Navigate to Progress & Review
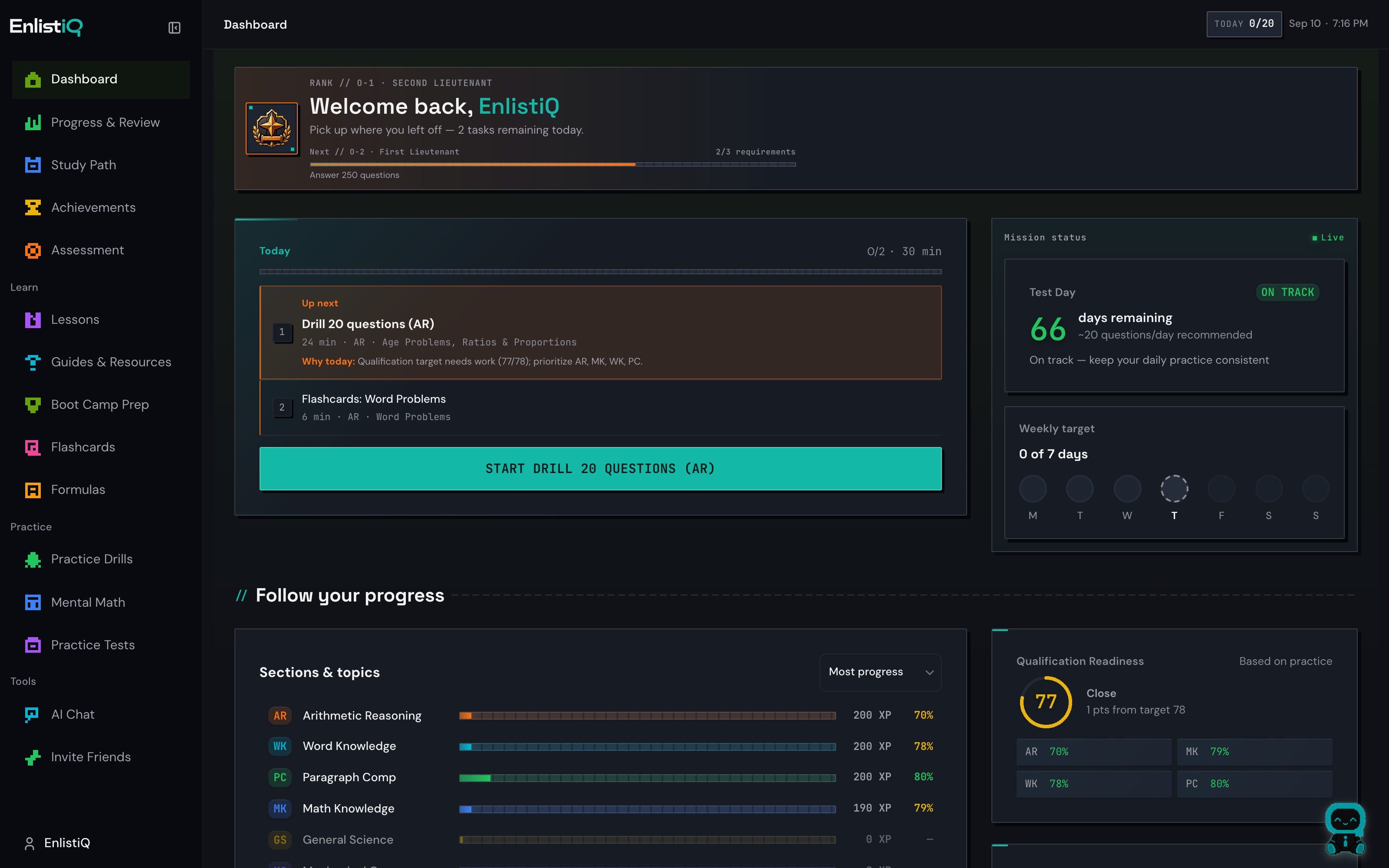 pos(101,122)
